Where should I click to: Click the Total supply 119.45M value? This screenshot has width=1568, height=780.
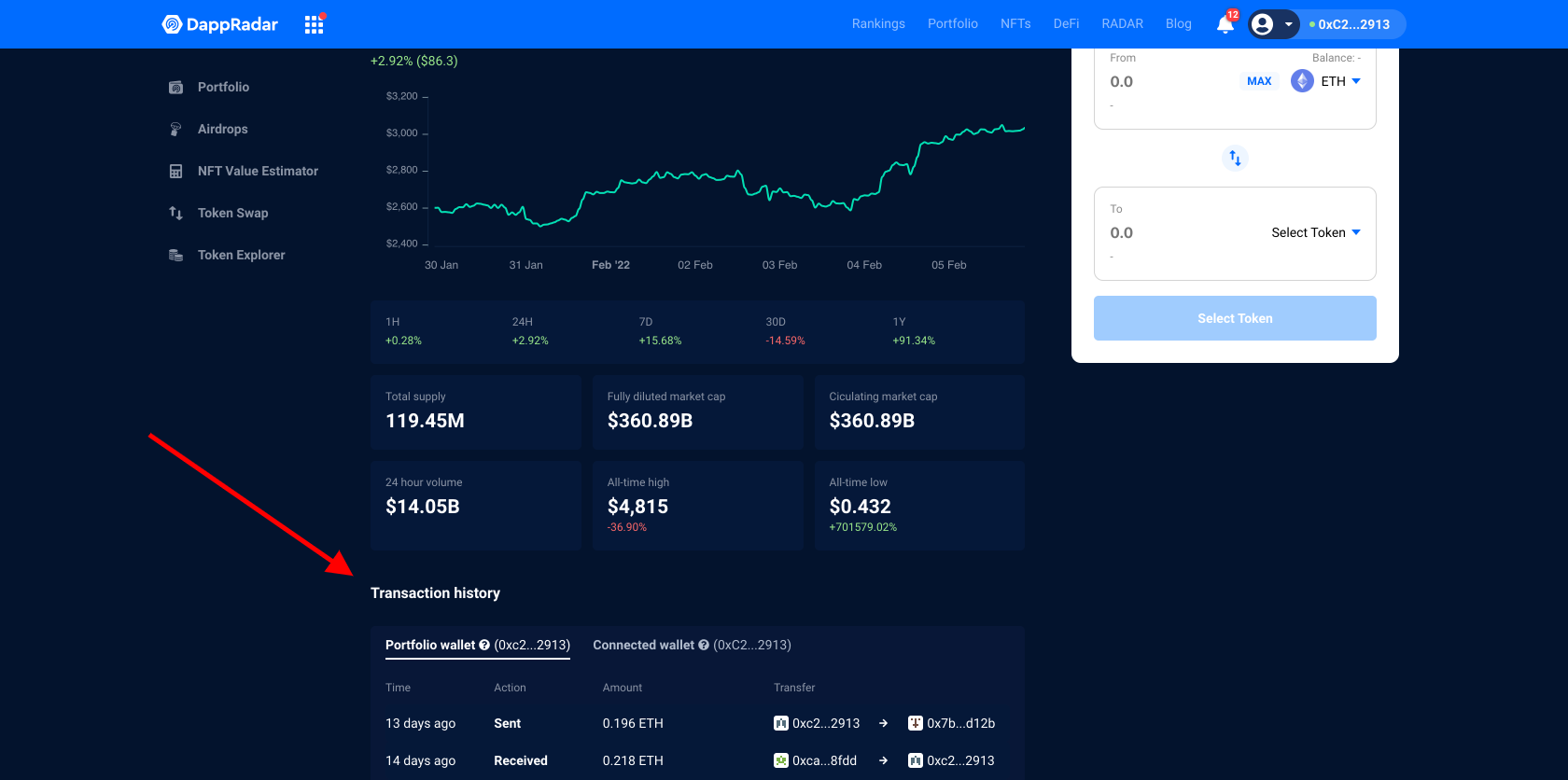(425, 421)
